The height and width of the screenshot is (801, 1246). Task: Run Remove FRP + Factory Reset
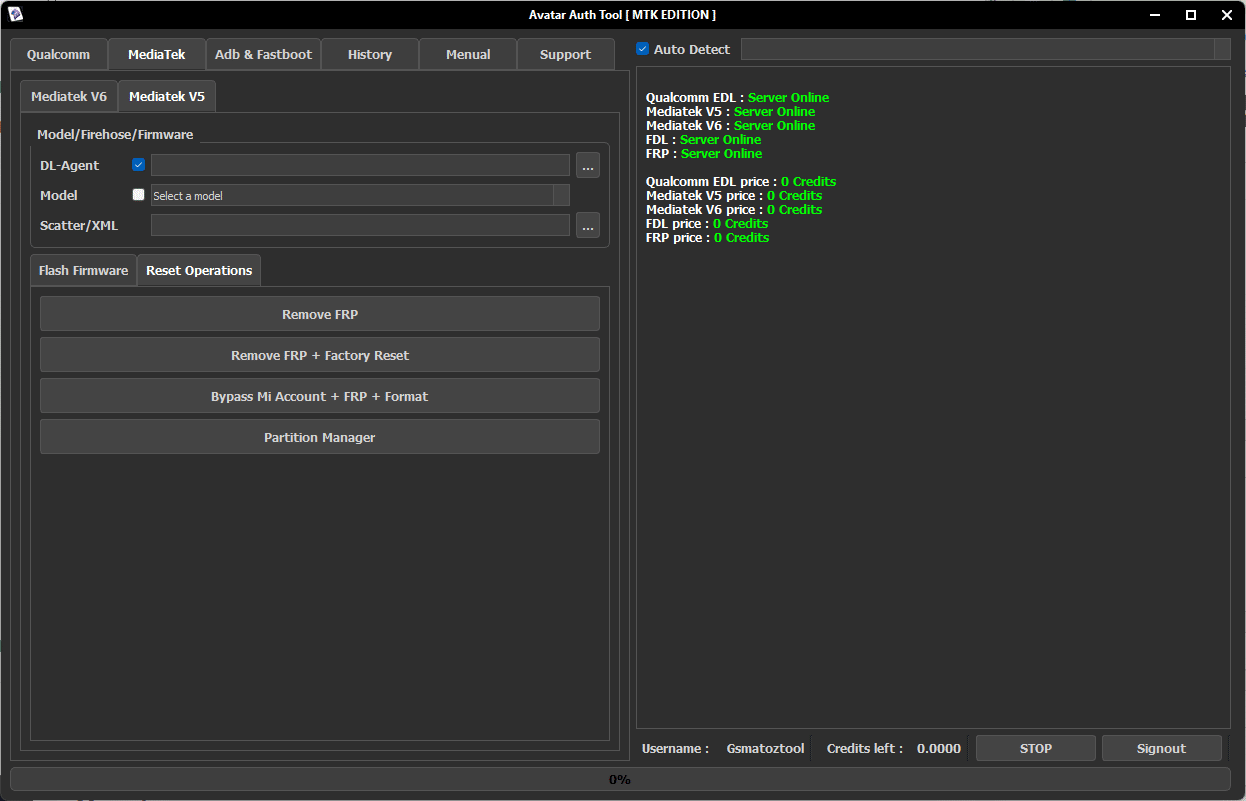319,354
